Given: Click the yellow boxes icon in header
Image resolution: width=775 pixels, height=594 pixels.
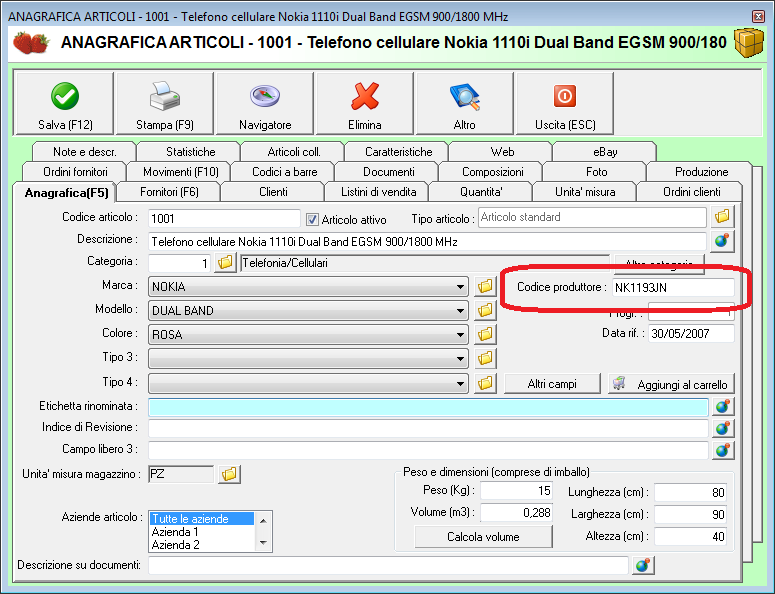Looking at the screenshot, I should (749, 42).
